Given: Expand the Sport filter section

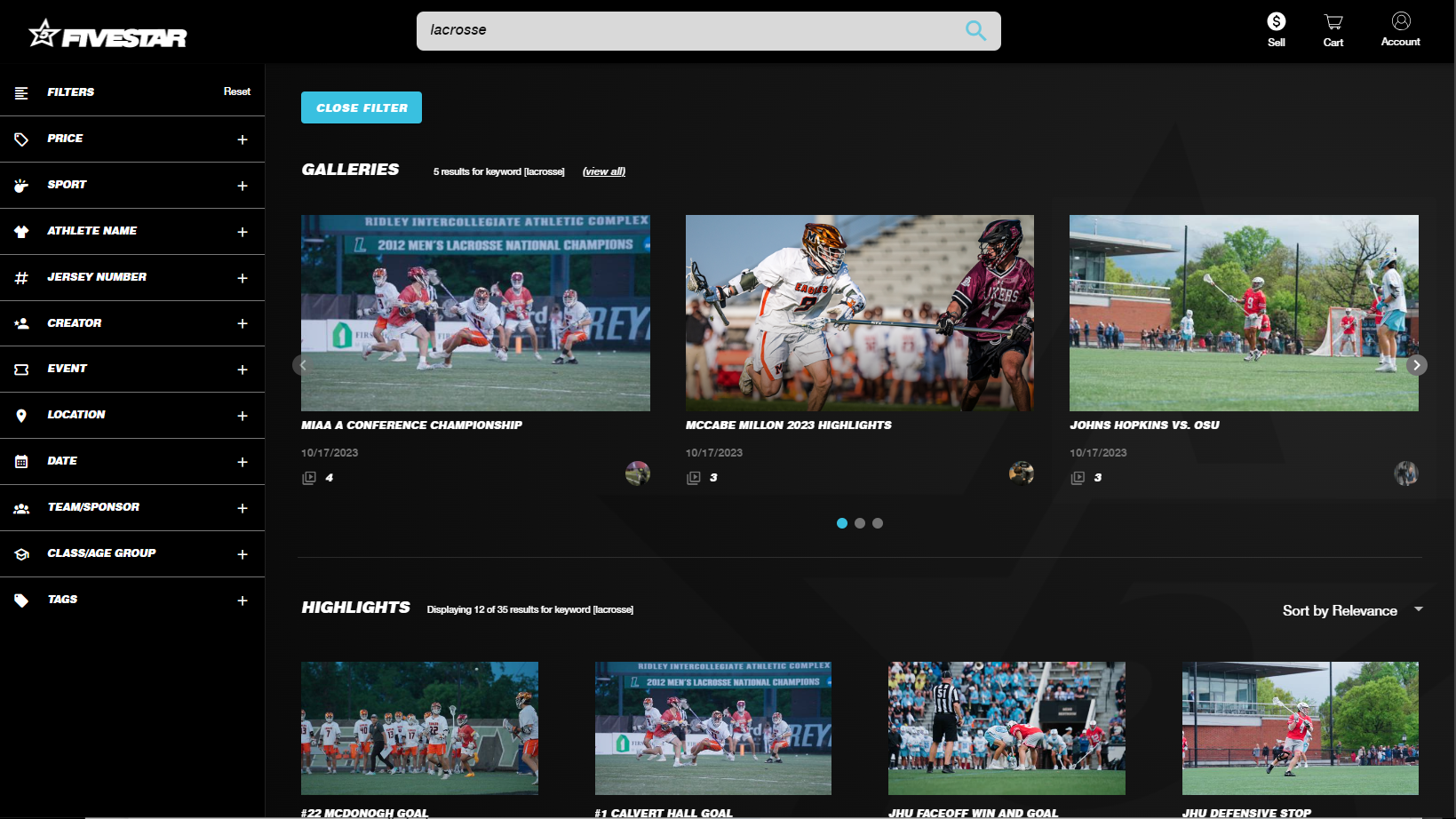Looking at the screenshot, I should 243,186.
